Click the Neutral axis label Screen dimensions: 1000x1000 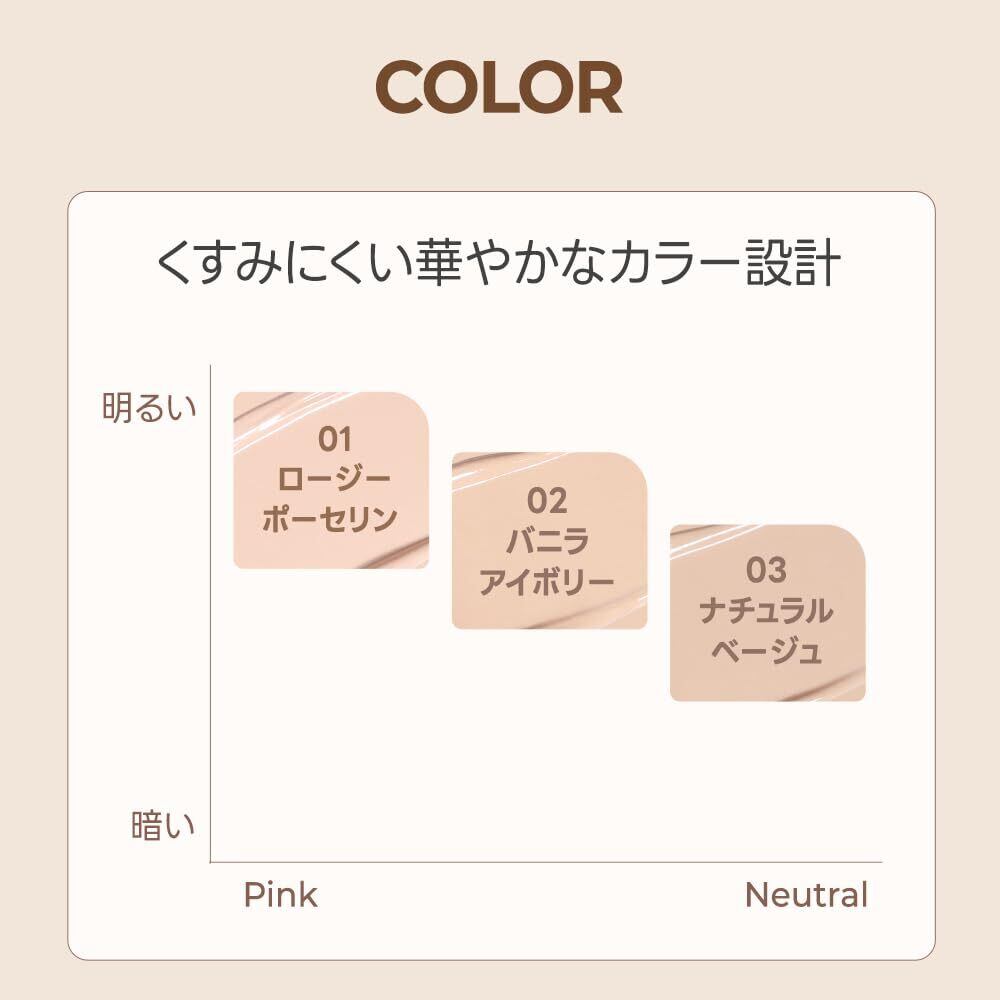[x=806, y=894]
